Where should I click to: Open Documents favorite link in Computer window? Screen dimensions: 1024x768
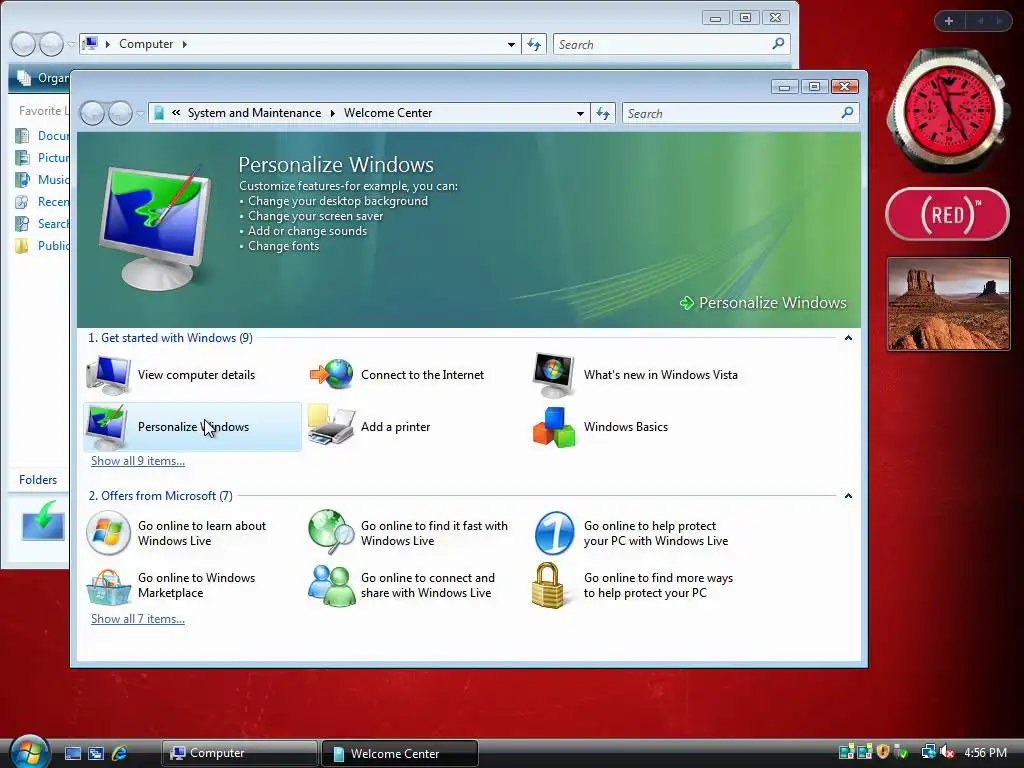[x=43, y=136]
